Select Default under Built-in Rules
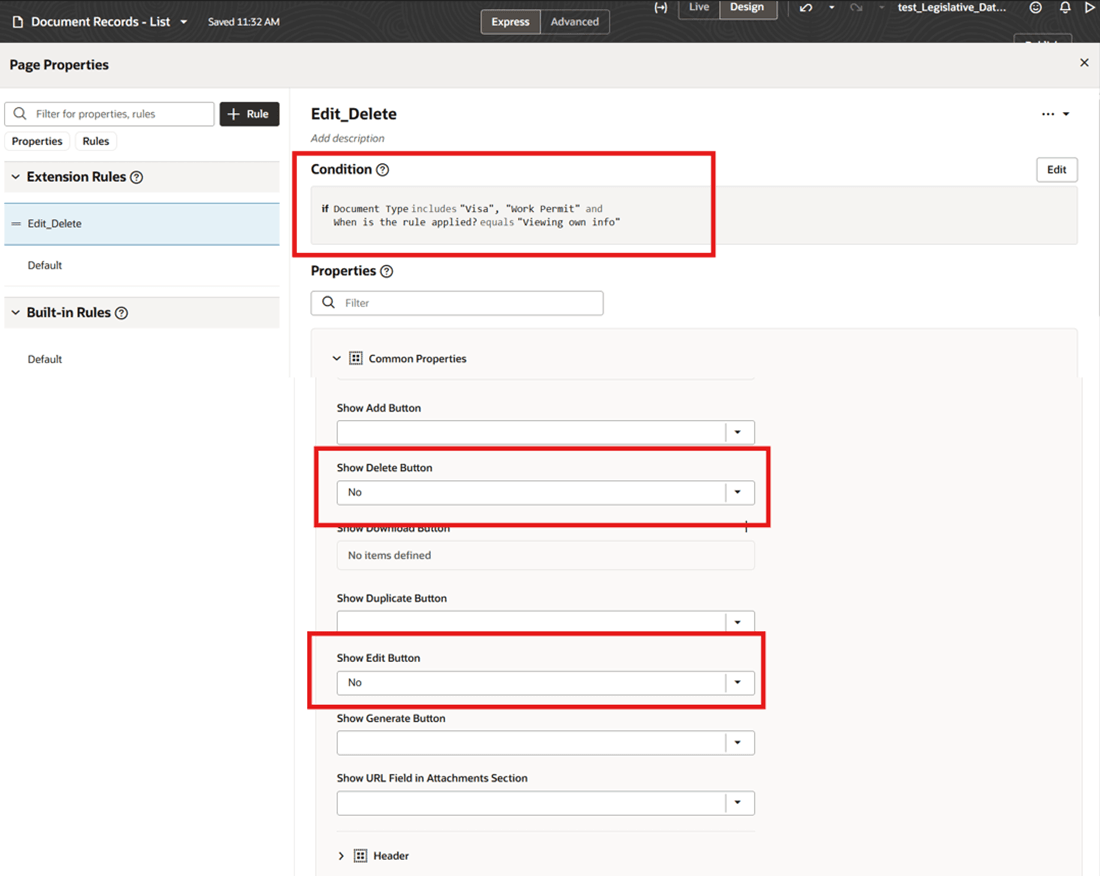 point(45,359)
